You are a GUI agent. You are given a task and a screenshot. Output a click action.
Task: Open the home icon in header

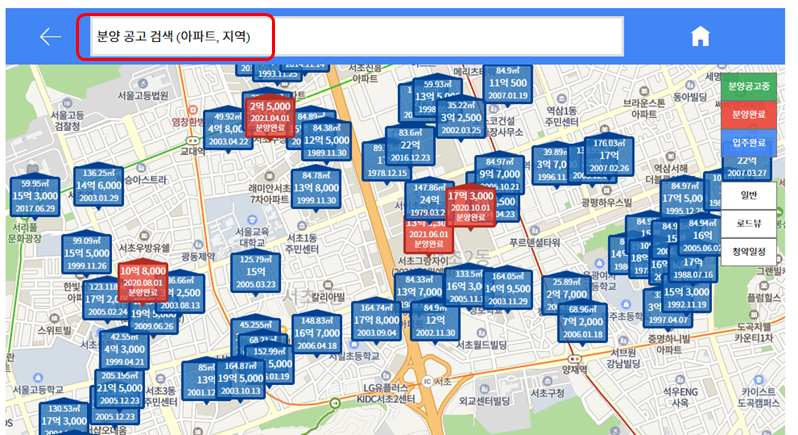pos(700,36)
